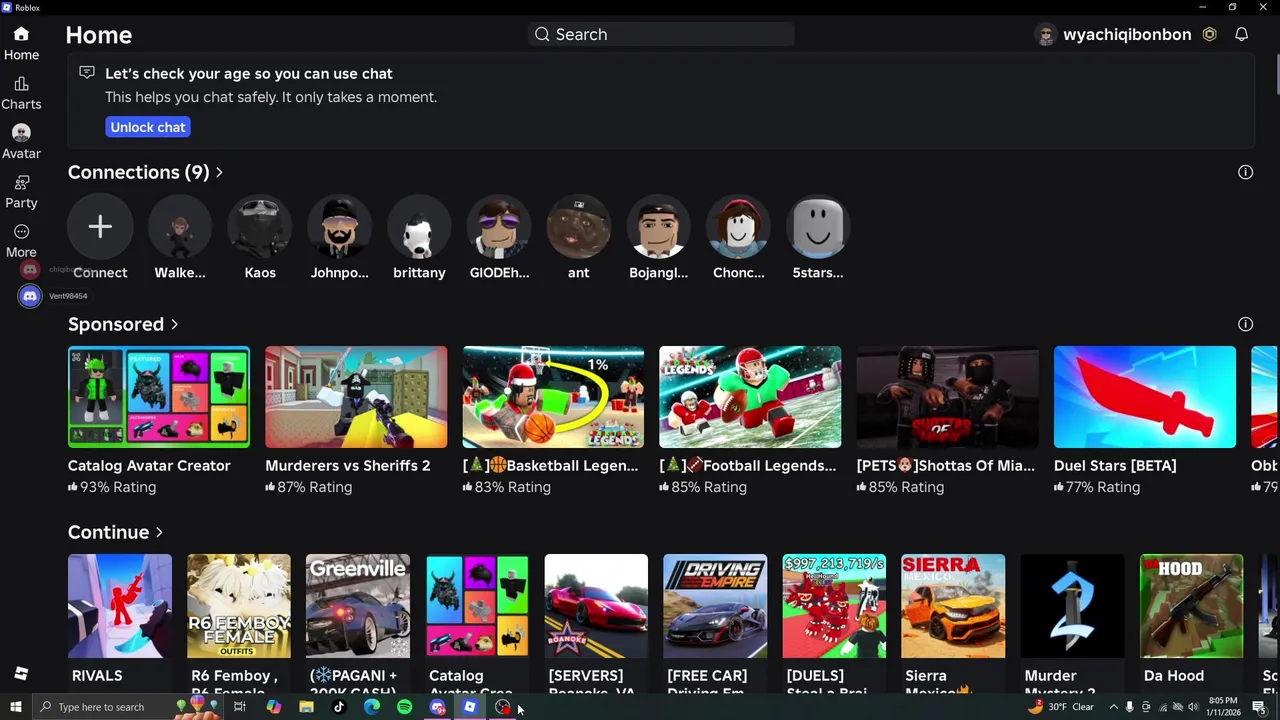Image resolution: width=1280 pixels, height=720 pixels.
Task: Open Bojangl... connection avatar
Action: coord(659,227)
